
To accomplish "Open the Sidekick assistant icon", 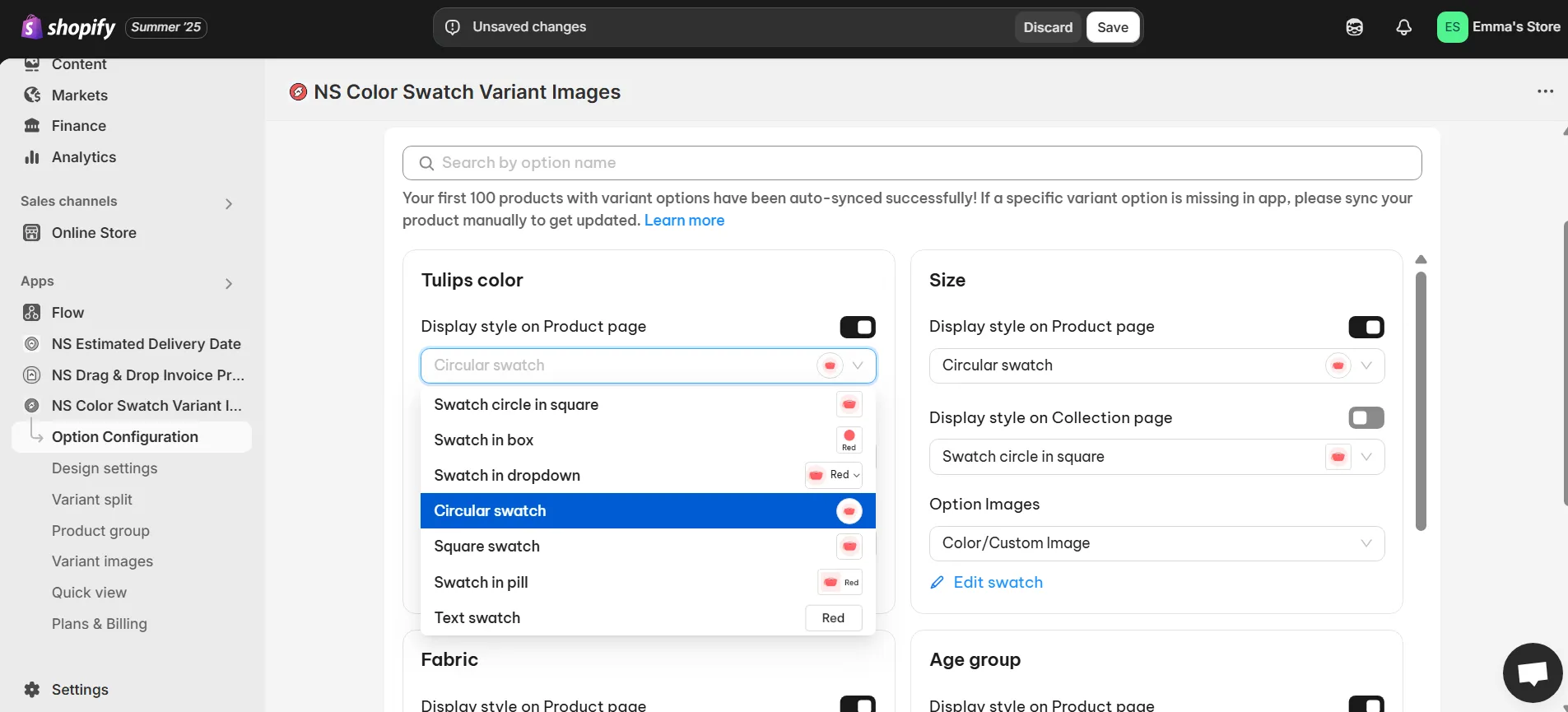I will [1354, 27].
